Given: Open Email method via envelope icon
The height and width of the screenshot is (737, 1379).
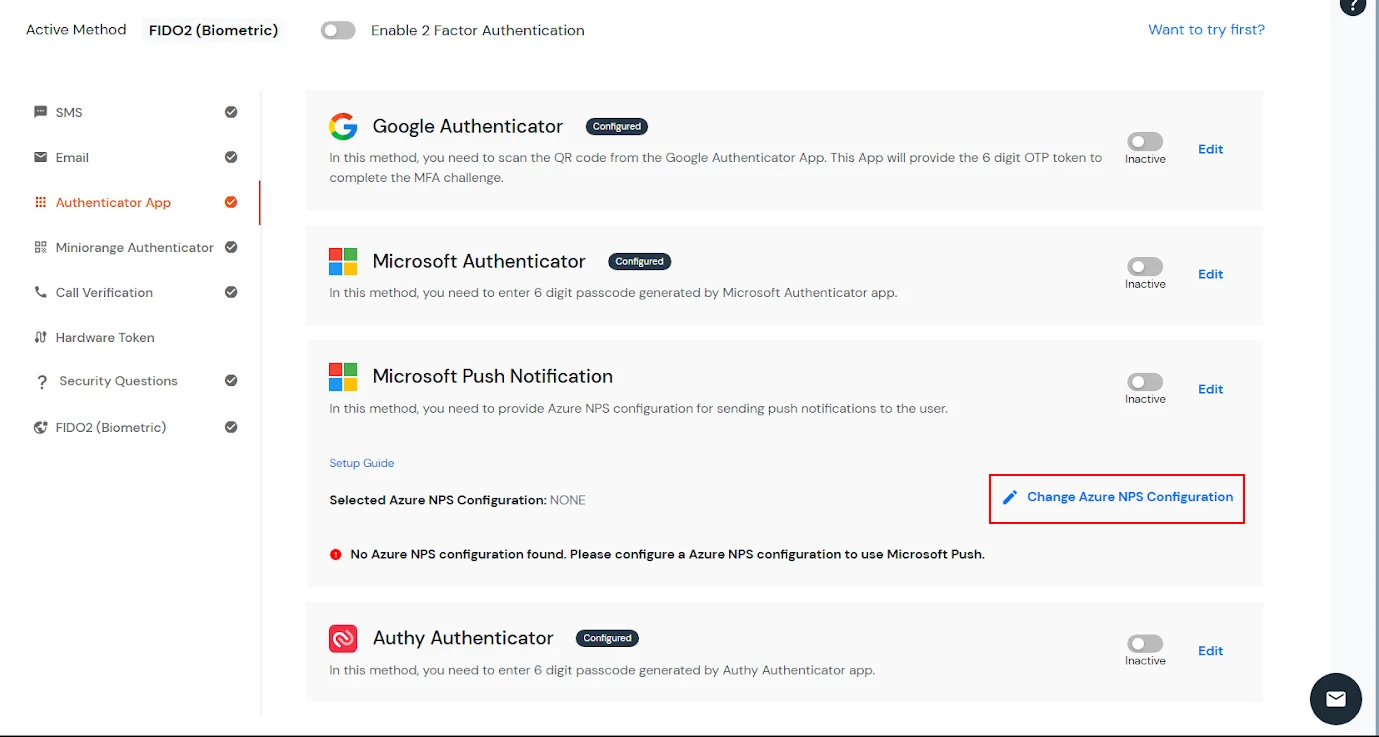Looking at the screenshot, I should click(x=40, y=157).
